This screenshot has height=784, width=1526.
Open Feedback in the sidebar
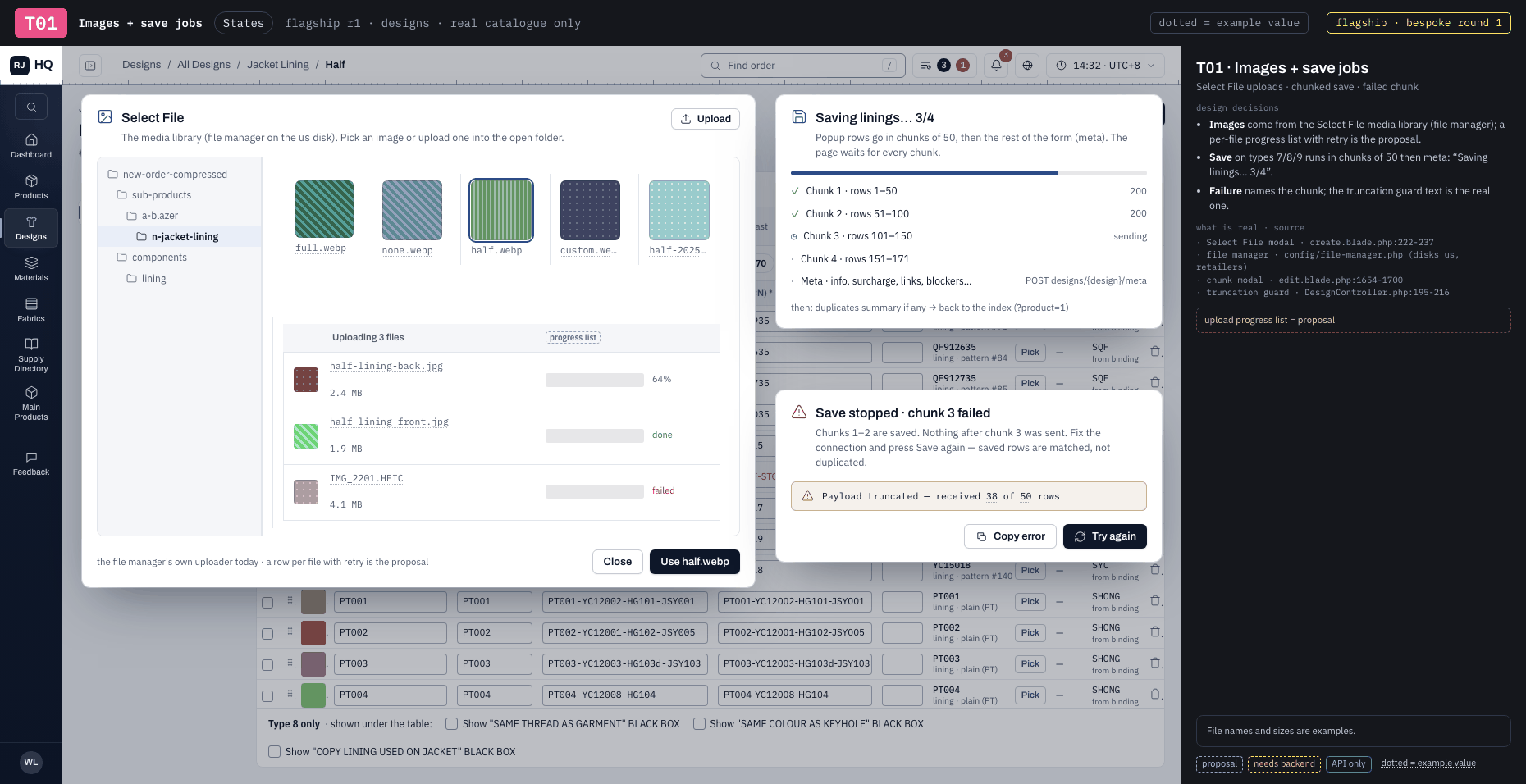tap(31, 463)
